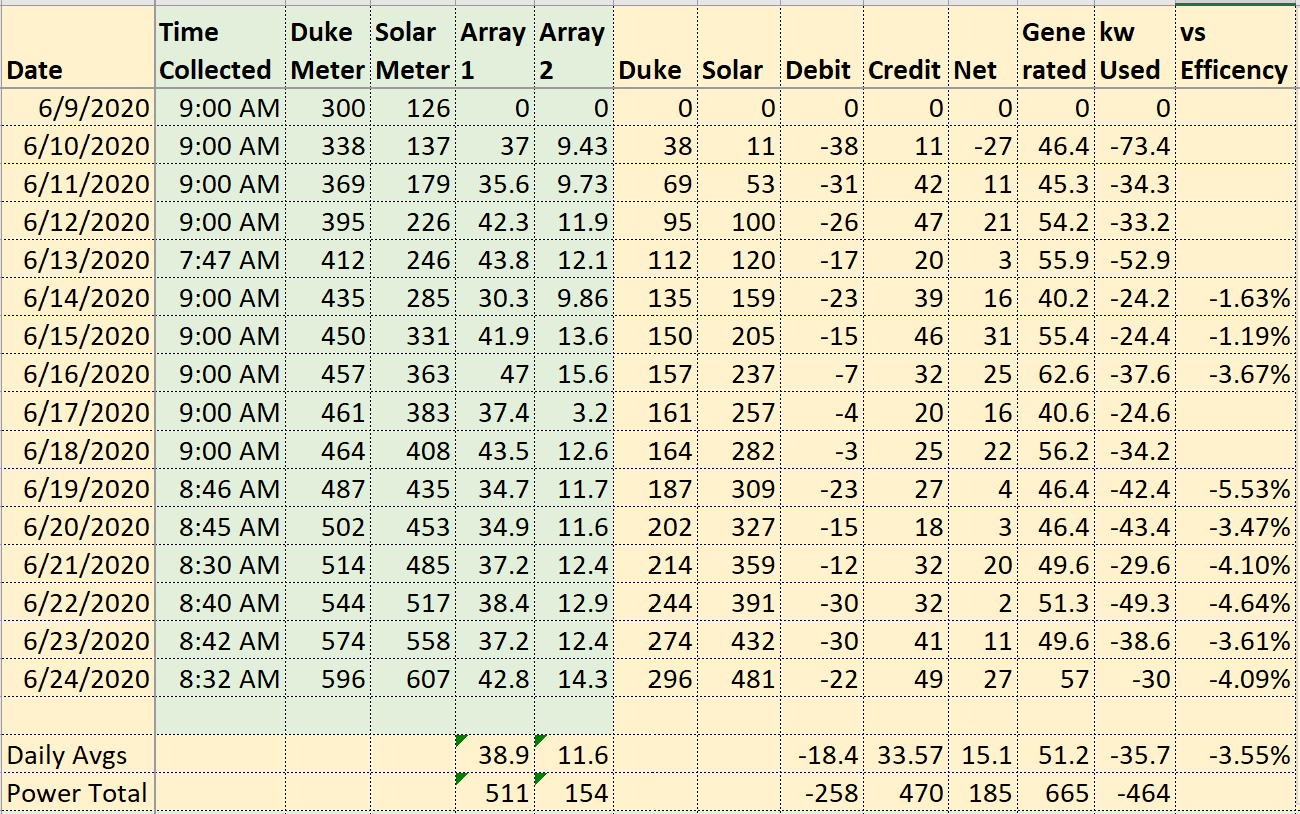Viewport: 1300px width, 814px height.
Task: Select Power Total Array 2 value 154
Action: click(x=574, y=792)
